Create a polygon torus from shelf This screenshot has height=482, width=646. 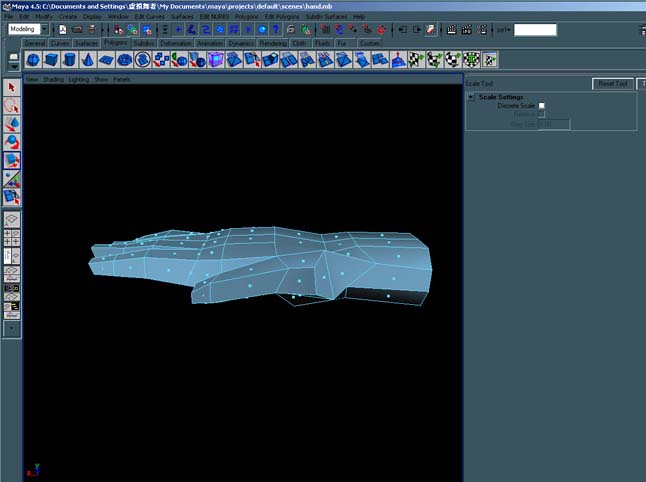124,60
